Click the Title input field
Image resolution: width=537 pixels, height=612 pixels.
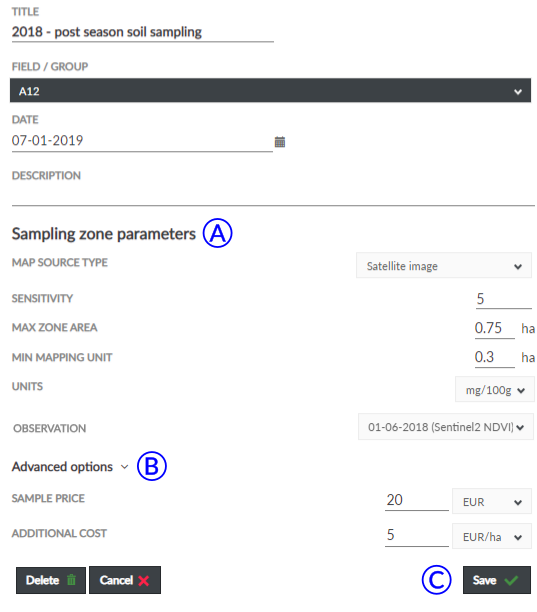coord(143,32)
